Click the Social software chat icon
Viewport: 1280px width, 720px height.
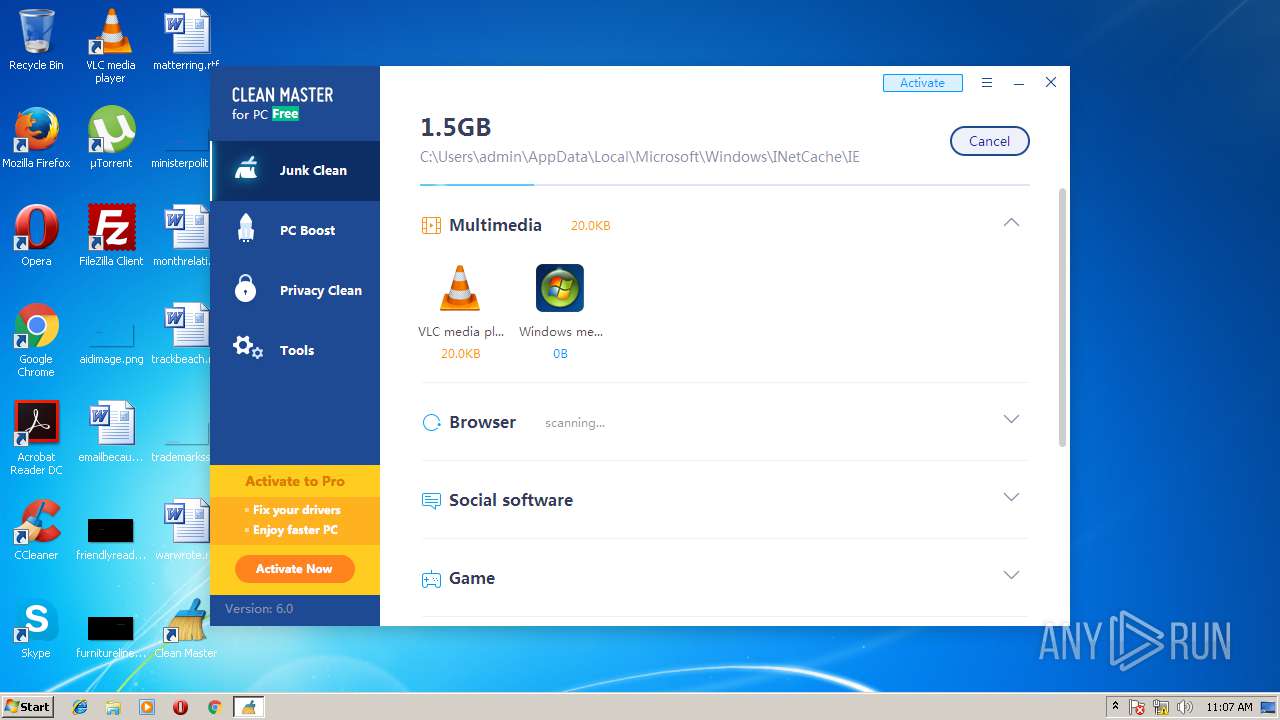[431, 501]
